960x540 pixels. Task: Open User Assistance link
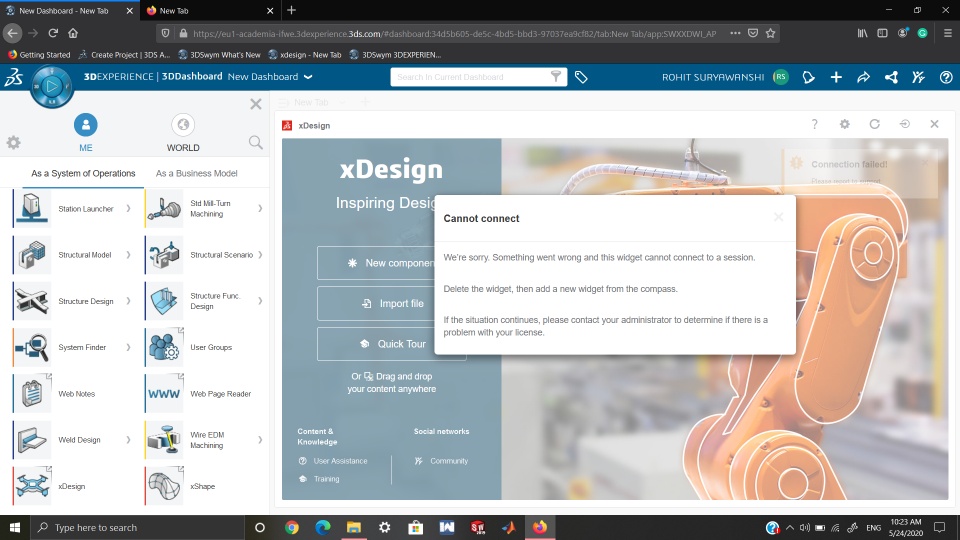coord(334,461)
